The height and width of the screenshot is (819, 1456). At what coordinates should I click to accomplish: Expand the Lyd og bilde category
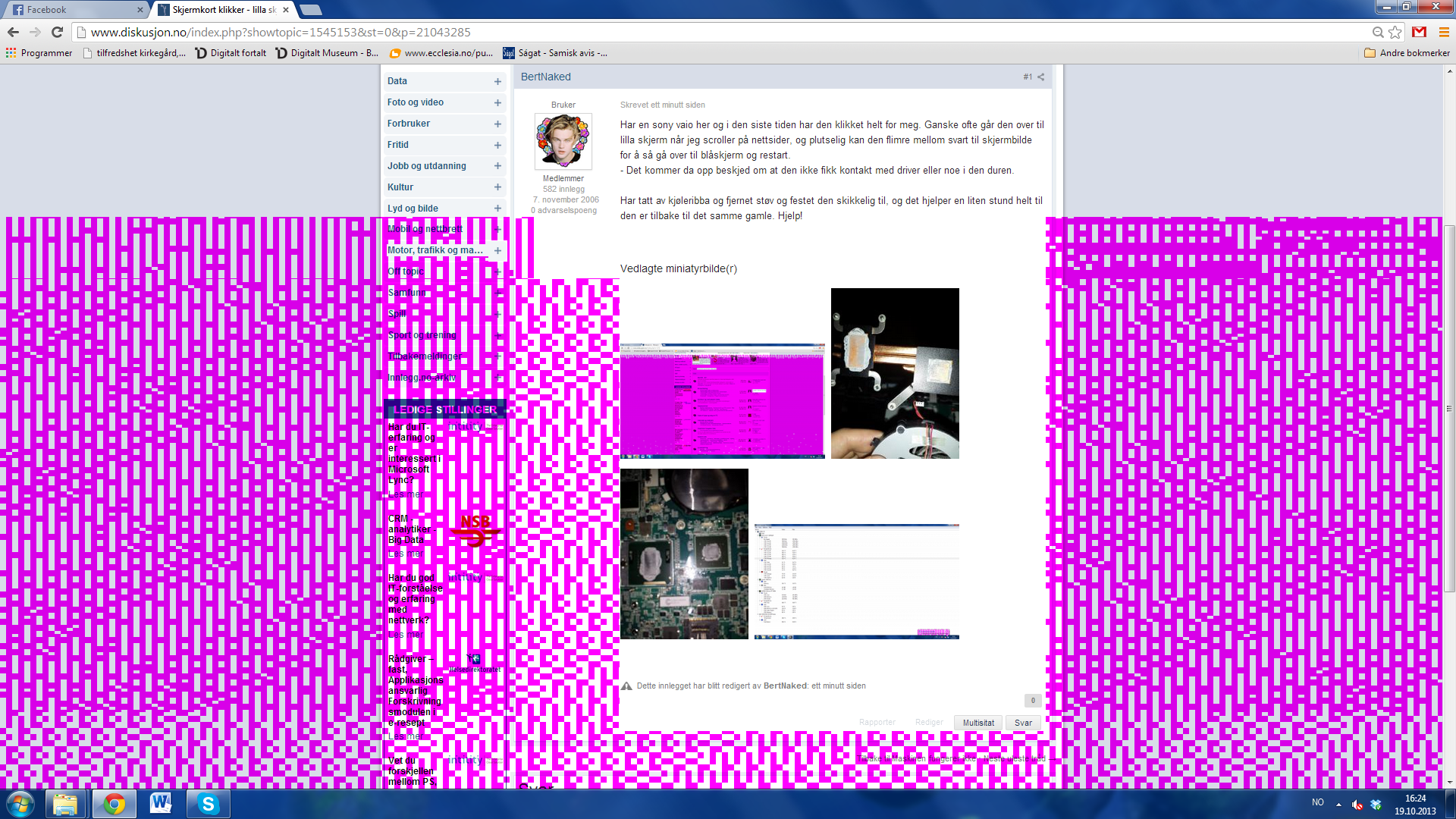tap(497, 209)
